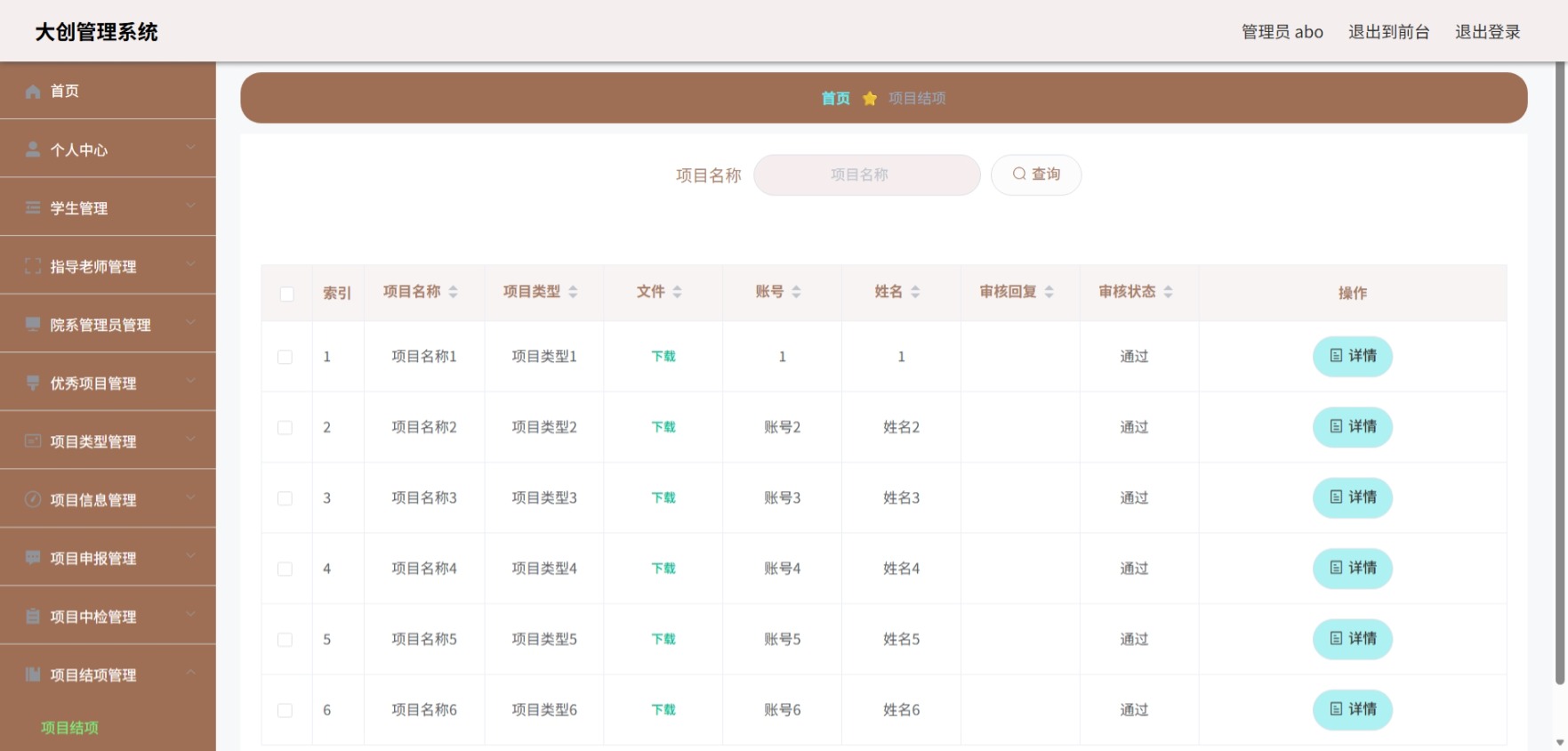Click the clipboard icon next to 项目中检管理

point(33,616)
